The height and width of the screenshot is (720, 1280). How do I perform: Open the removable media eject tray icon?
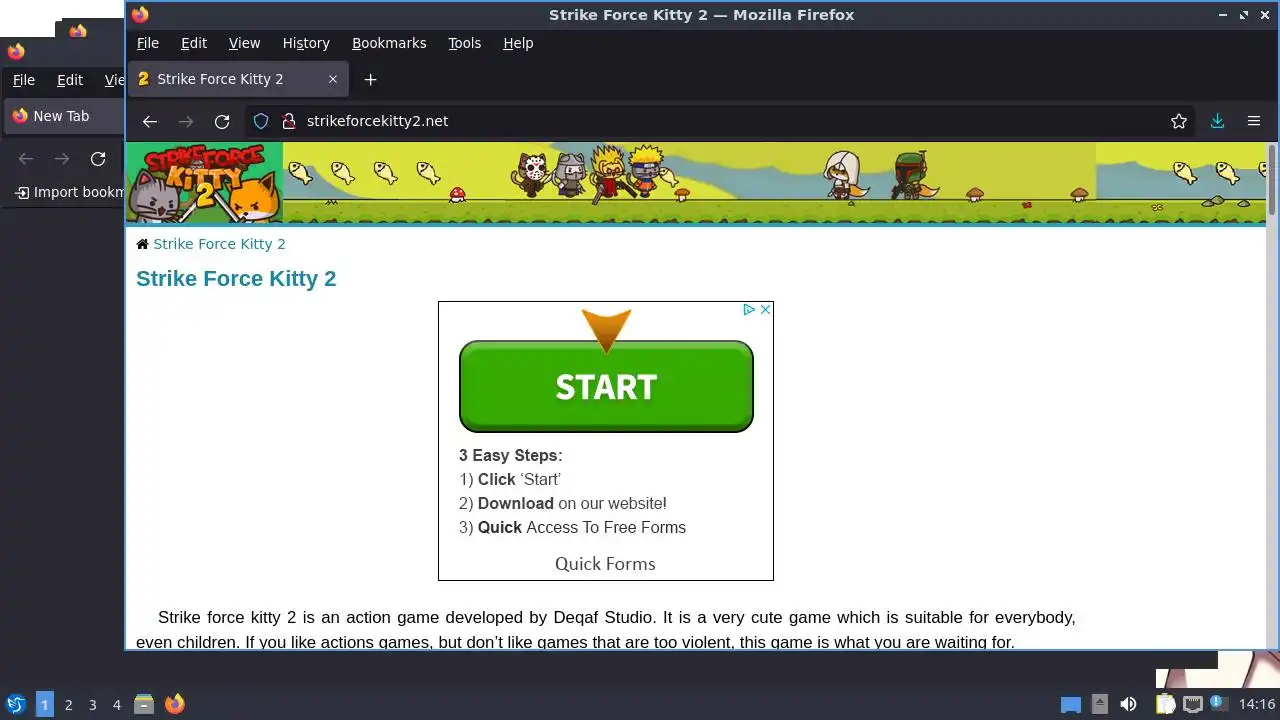click(1100, 704)
